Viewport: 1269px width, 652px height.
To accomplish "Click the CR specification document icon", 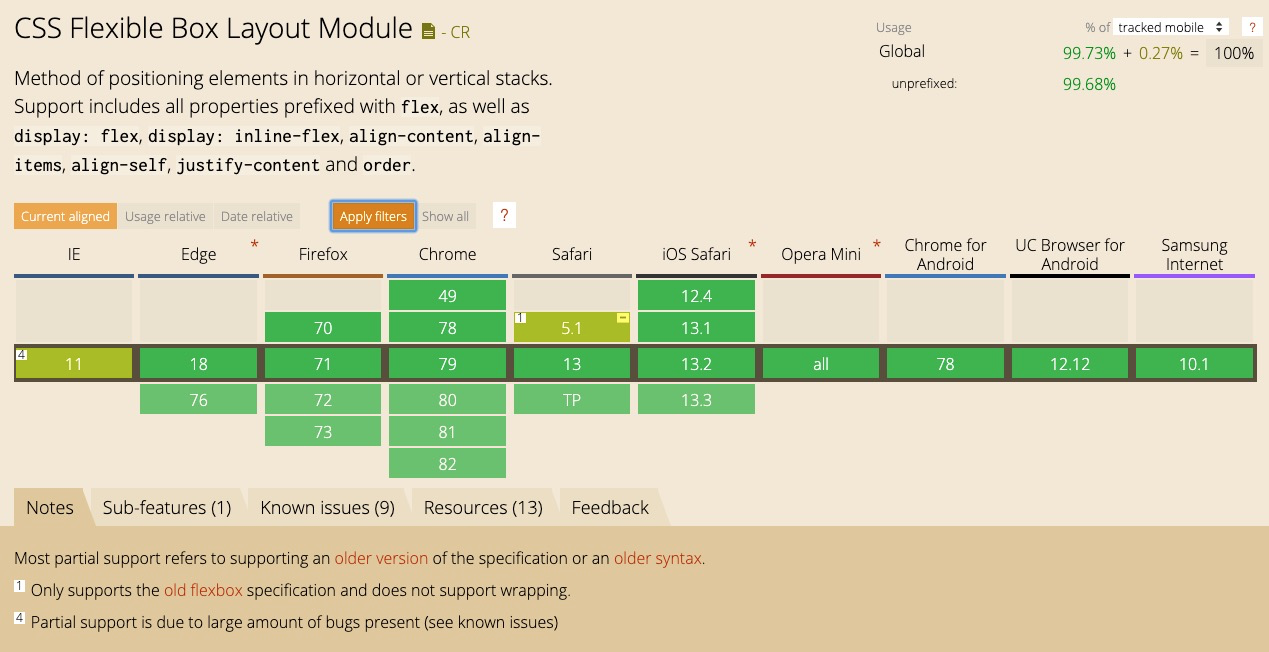I will tap(428, 32).
